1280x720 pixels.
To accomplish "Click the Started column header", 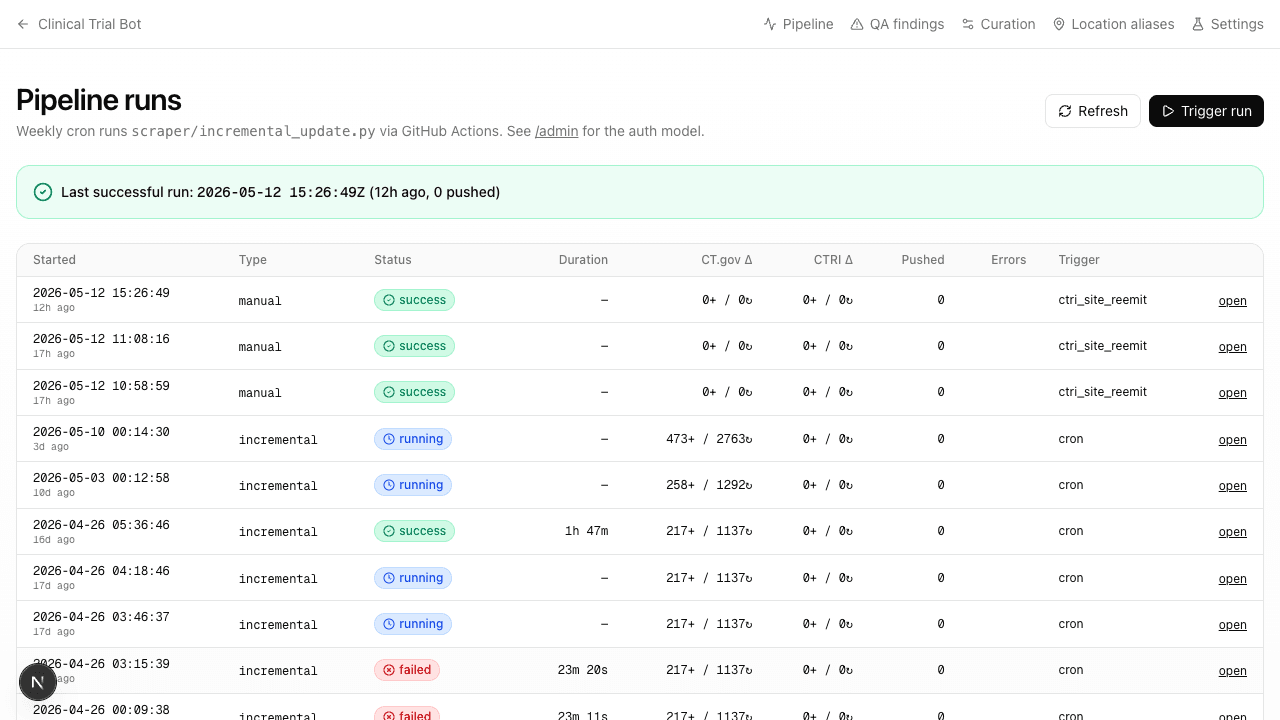I will [x=54, y=260].
